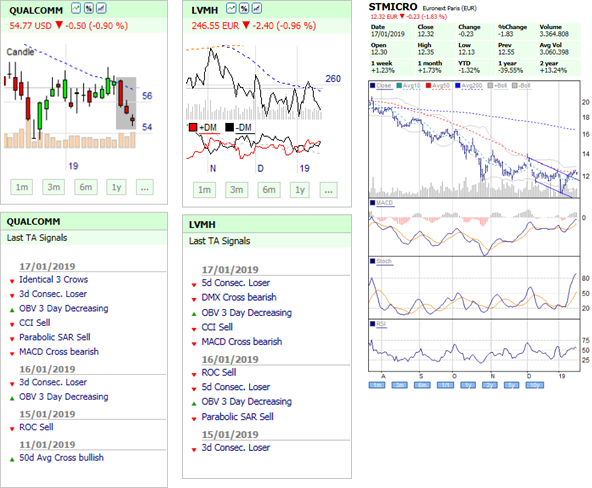Toggle the MACD indicator legend

point(382,203)
